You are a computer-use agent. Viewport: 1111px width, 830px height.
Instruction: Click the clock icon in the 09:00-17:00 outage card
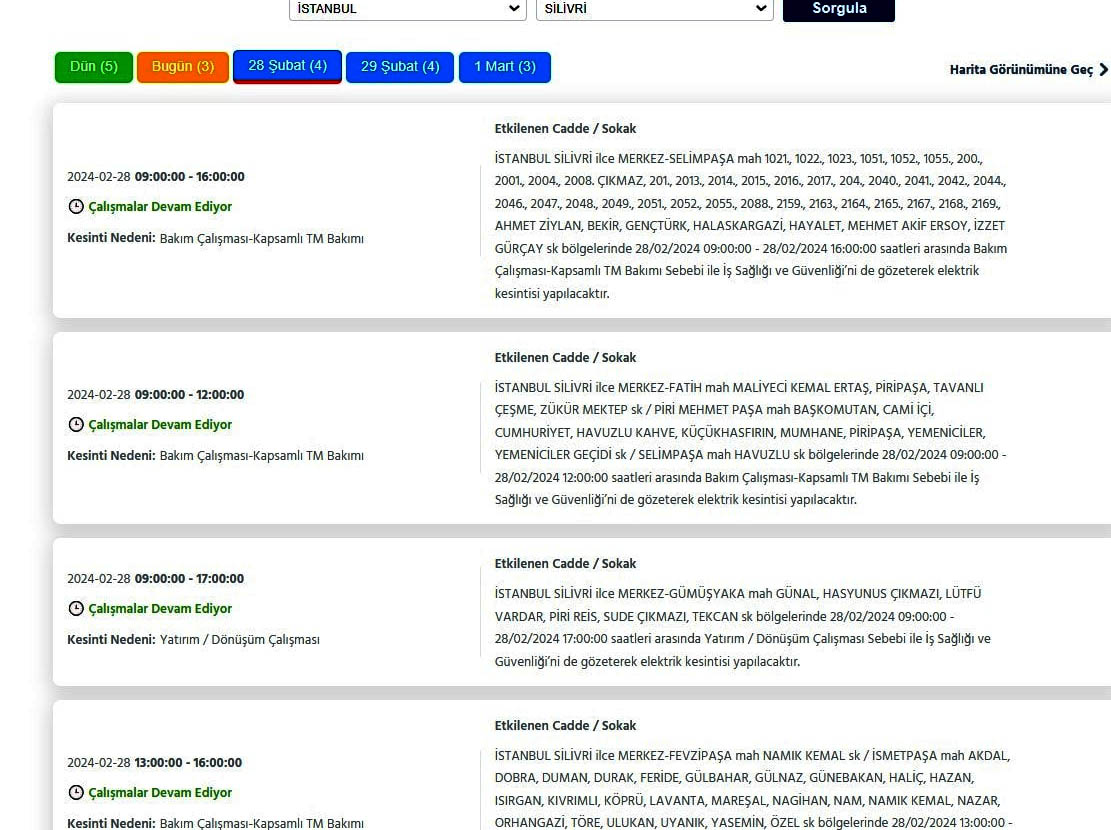[x=75, y=609]
